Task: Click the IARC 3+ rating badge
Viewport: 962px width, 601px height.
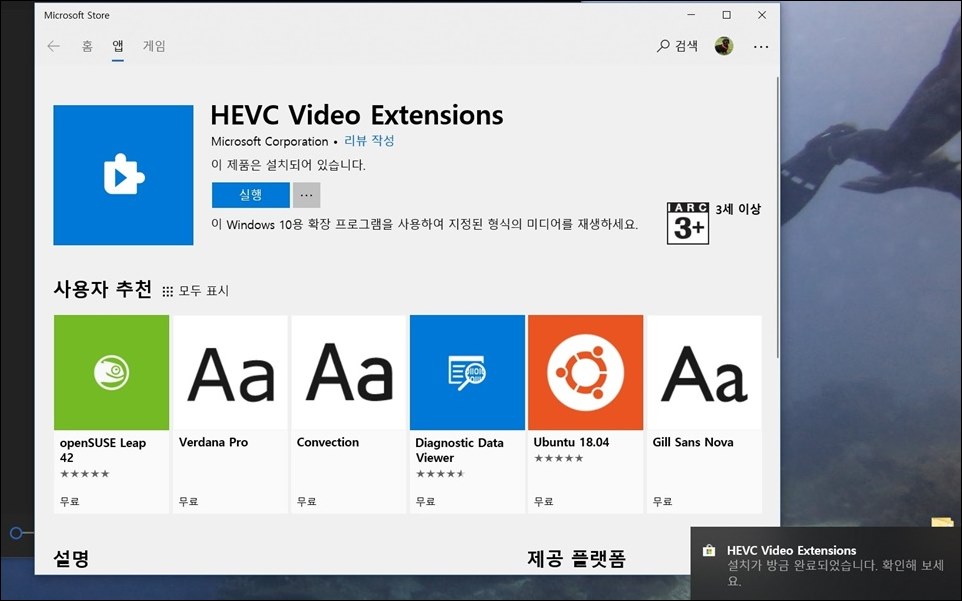Action: pyautogui.click(x=688, y=223)
